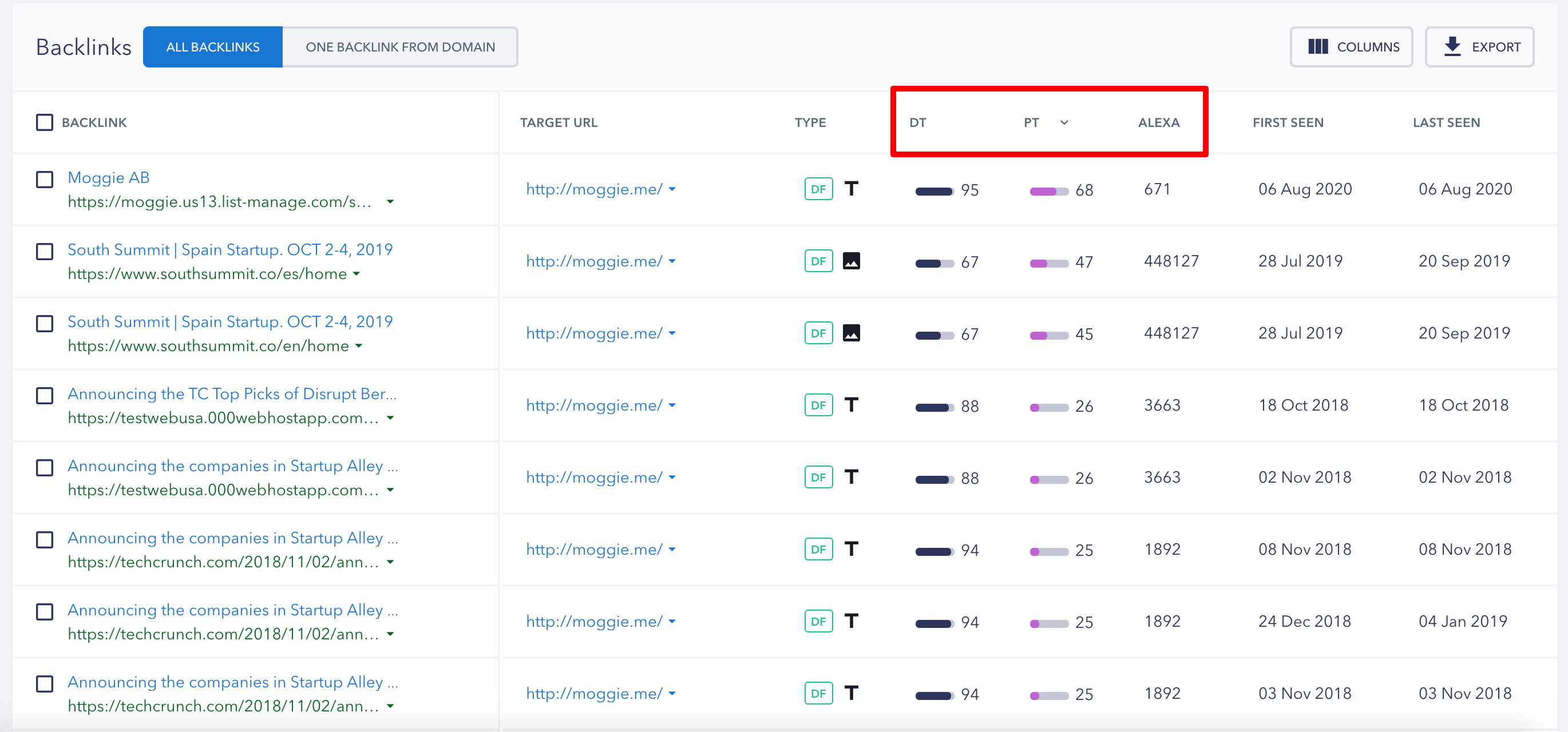Click the TARGET URL column header
Image resolution: width=1568 pixels, height=732 pixels.
tap(558, 122)
